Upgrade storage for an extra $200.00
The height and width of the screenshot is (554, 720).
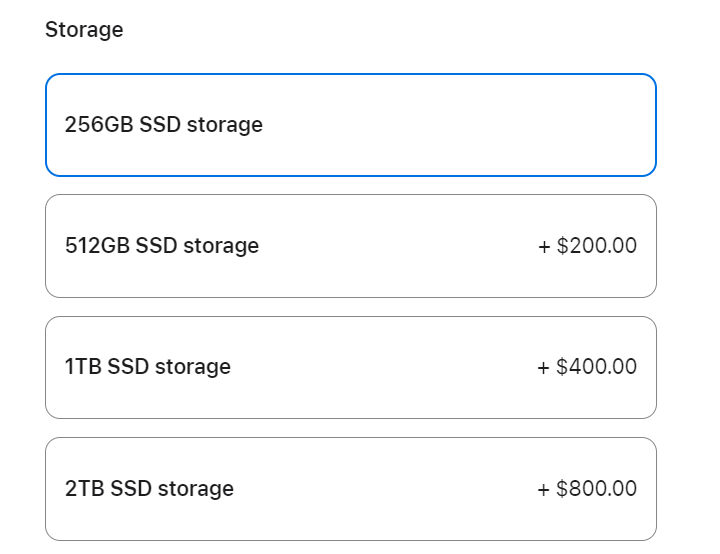(x=351, y=246)
